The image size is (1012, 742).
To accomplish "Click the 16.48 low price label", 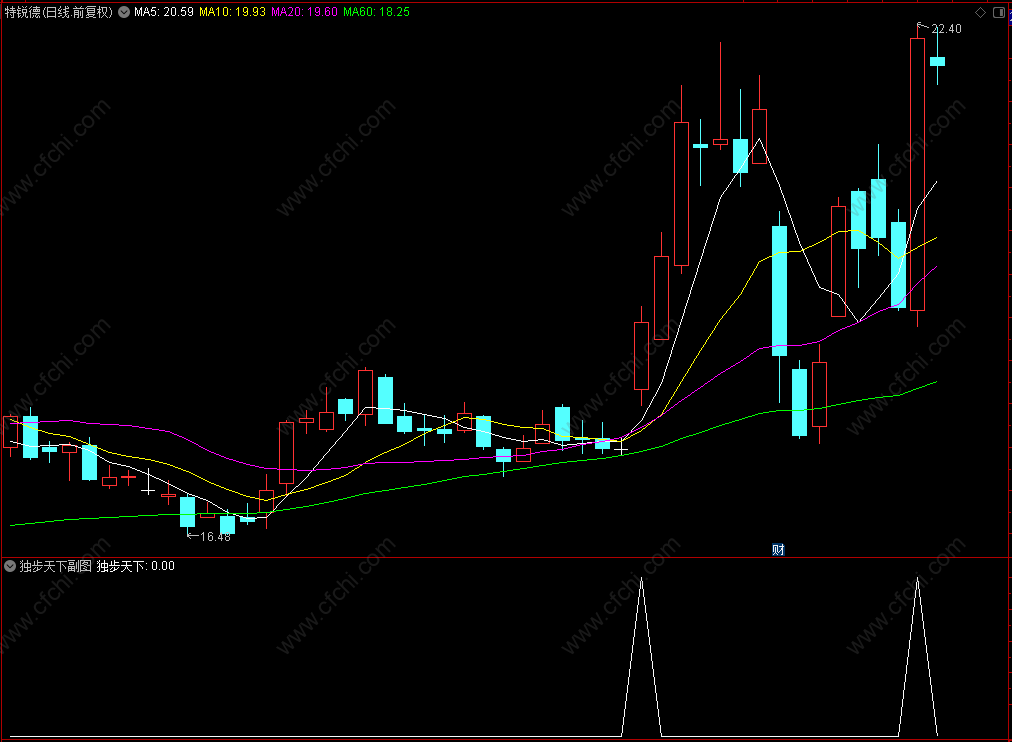I will (215, 537).
